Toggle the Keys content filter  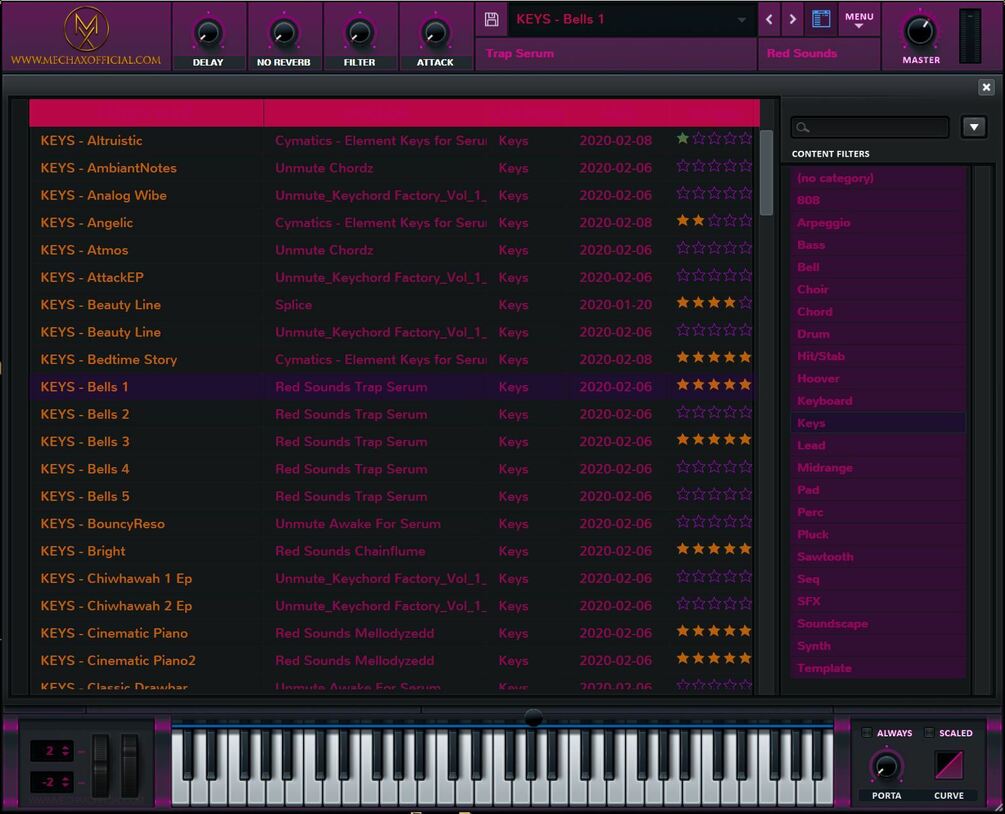pos(877,423)
